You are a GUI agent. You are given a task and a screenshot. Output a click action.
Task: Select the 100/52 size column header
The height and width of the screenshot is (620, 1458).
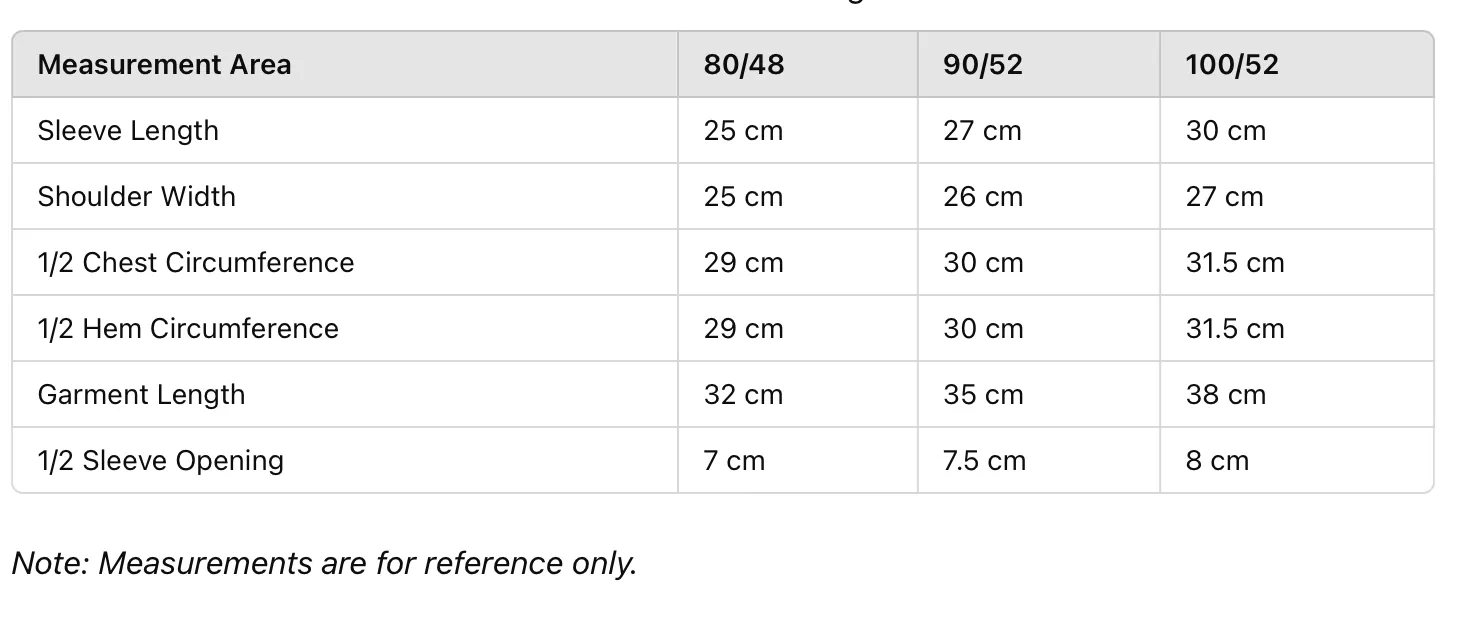[x=1232, y=65]
